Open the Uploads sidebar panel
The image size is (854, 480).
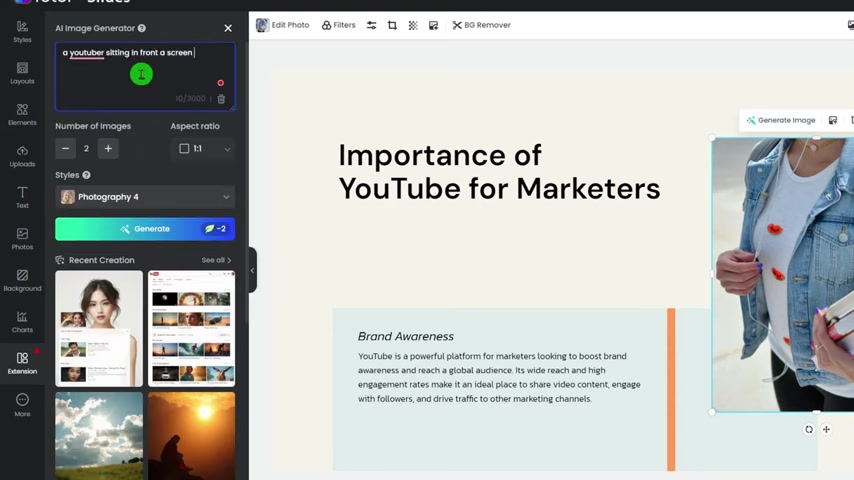22,156
